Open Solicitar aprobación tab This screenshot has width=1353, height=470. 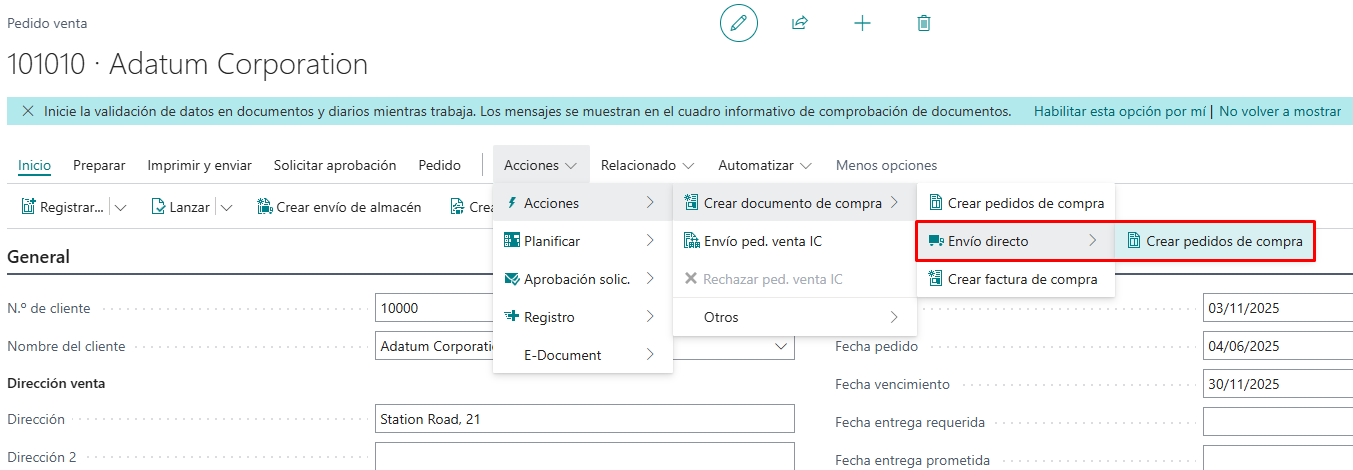pos(335,165)
